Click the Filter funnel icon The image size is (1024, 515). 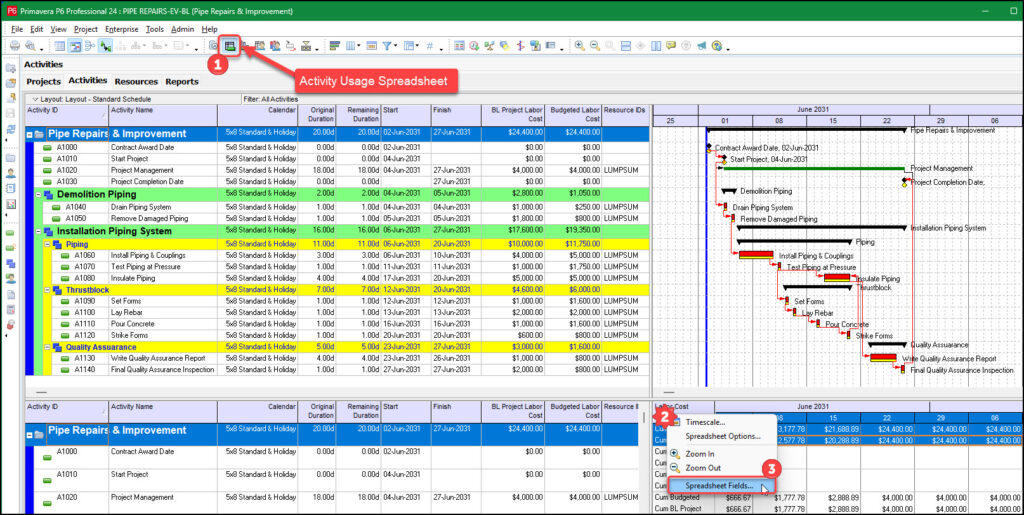(x=387, y=46)
